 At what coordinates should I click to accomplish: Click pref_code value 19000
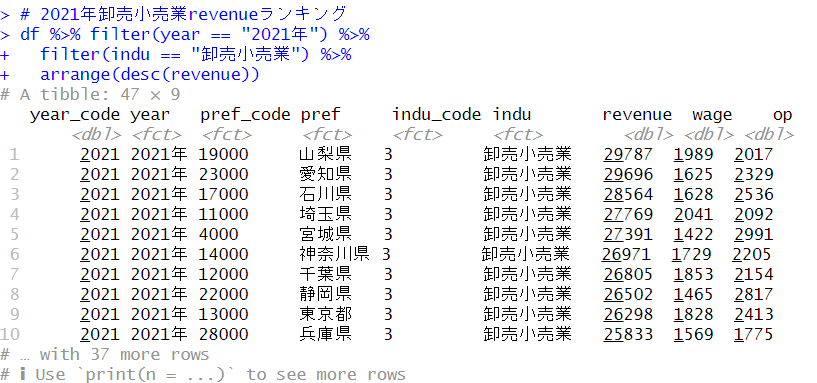pos(223,154)
